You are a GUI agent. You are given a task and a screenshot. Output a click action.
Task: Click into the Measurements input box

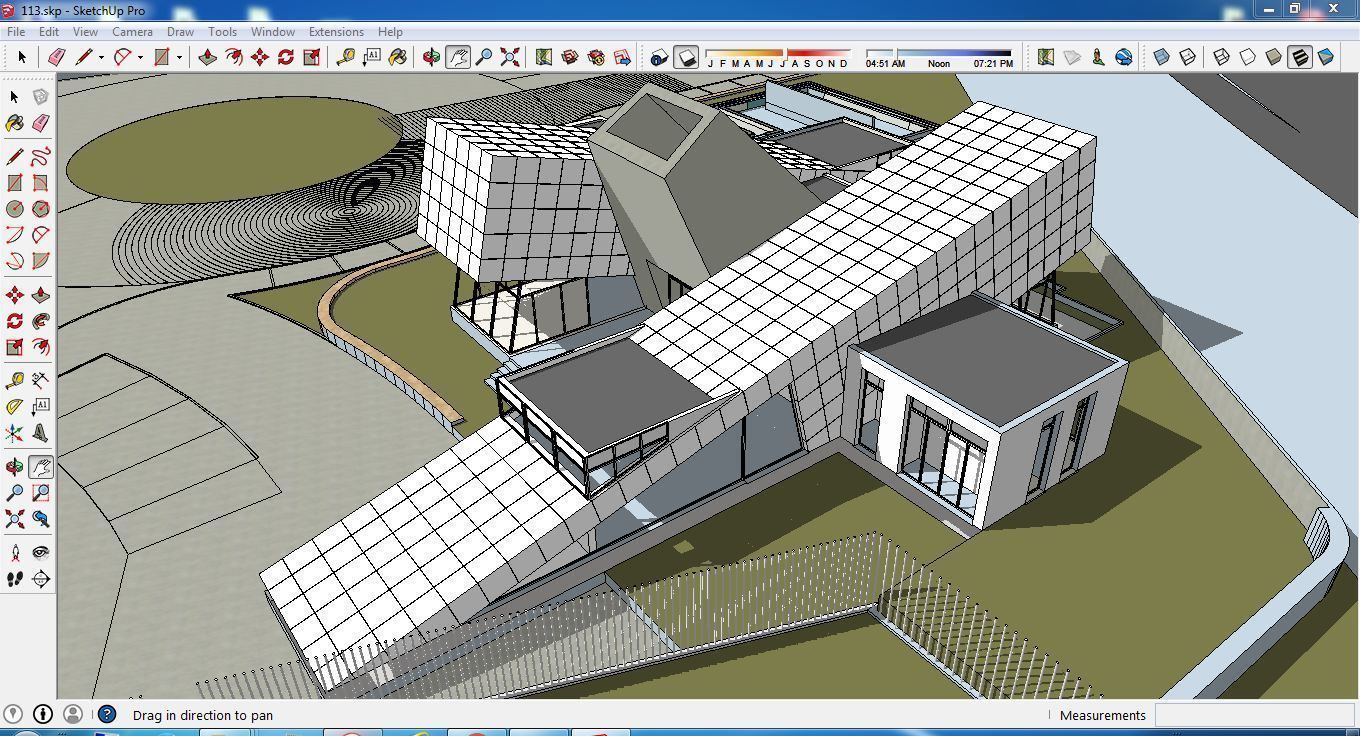point(1254,715)
